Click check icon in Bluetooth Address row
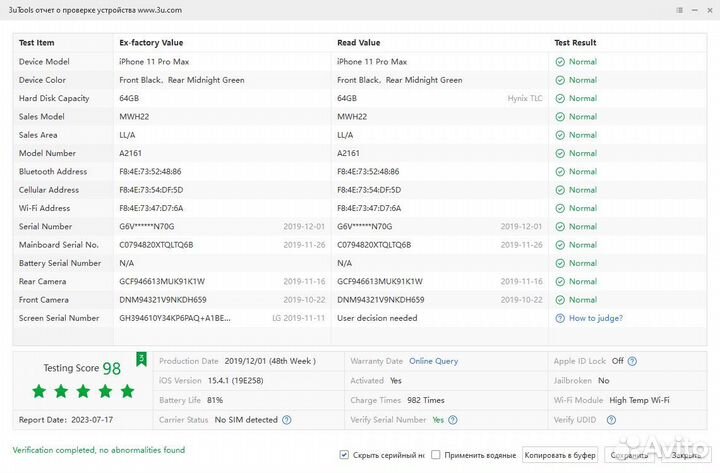720x473 pixels. (560, 172)
